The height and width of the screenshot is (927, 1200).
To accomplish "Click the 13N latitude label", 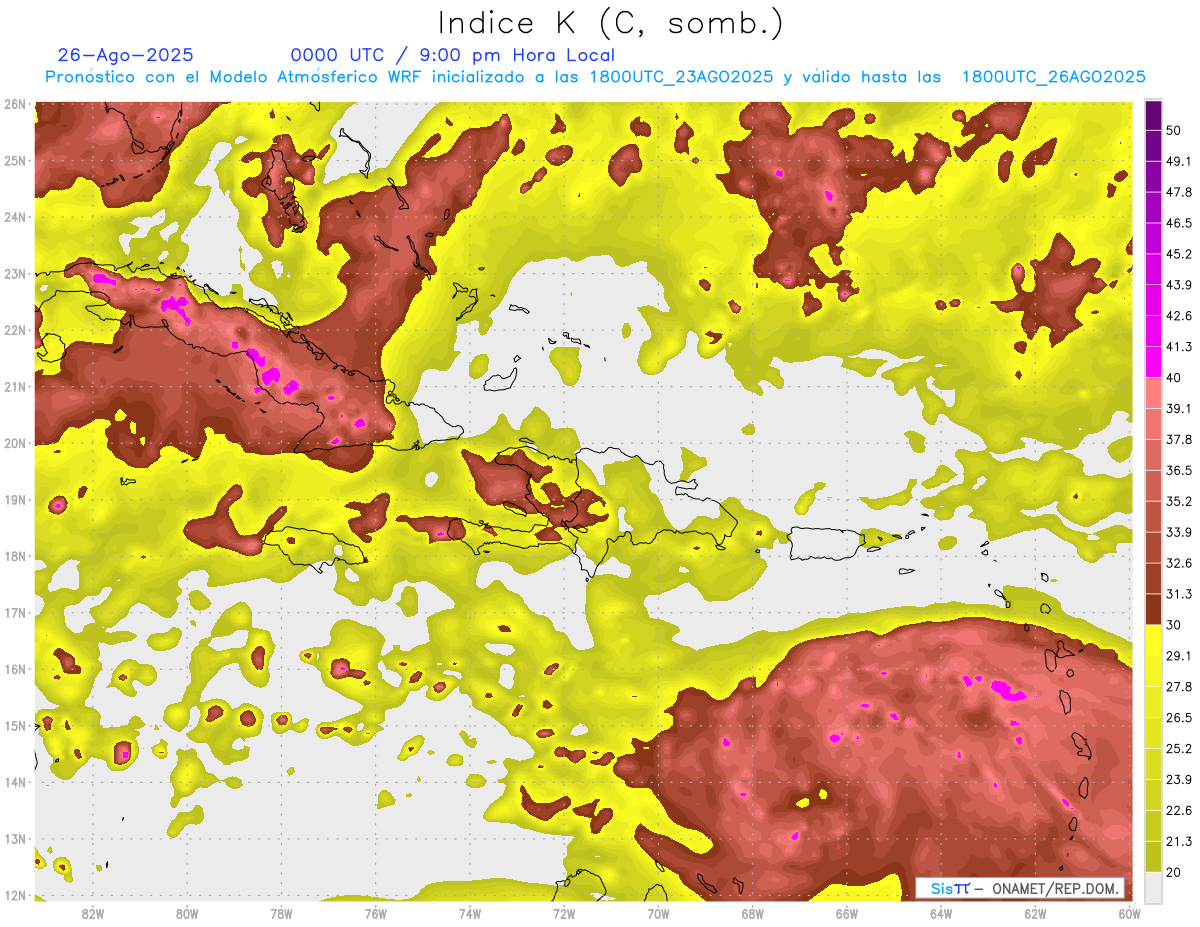I will pos(14,839).
